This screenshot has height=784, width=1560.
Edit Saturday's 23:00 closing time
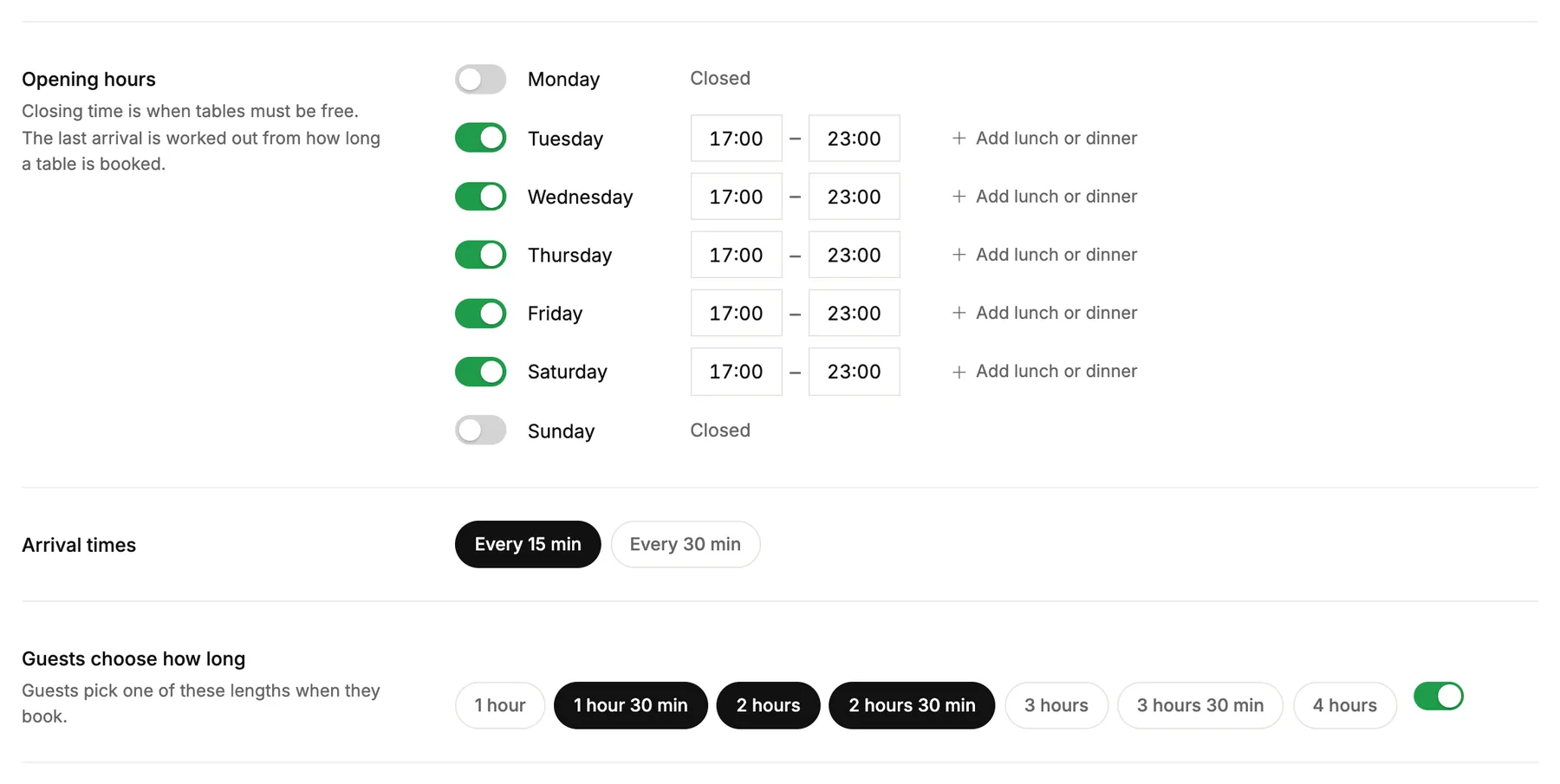855,372
